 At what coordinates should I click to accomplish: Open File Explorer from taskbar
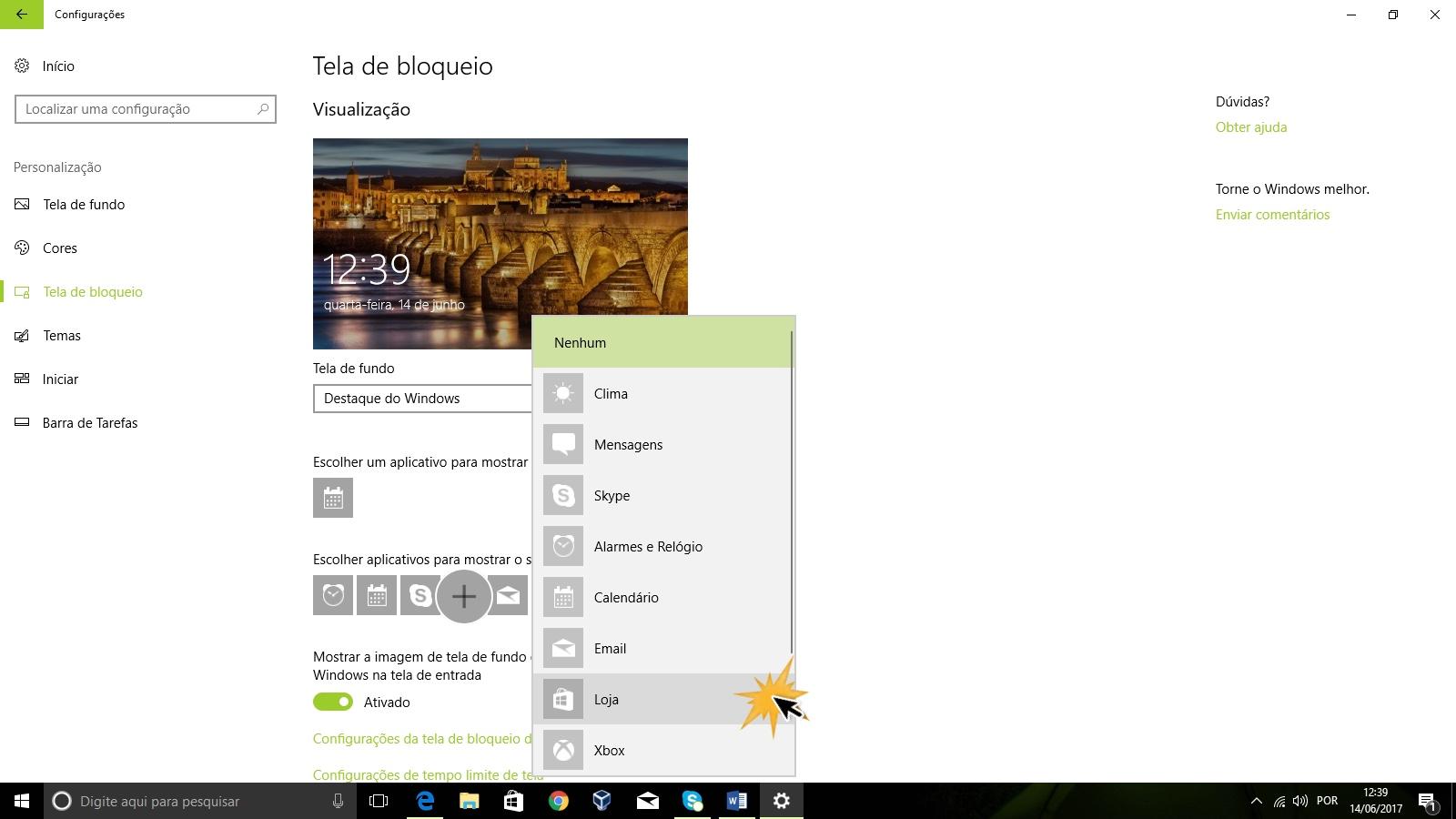[470, 801]
